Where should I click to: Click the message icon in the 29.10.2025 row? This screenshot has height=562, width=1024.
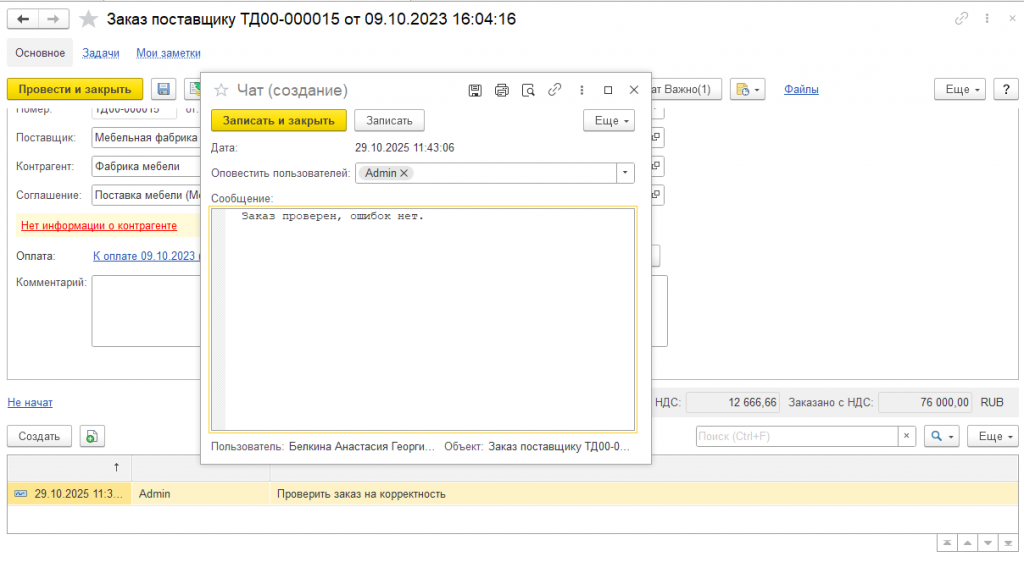pyautogui.click(x=21, y=494)
